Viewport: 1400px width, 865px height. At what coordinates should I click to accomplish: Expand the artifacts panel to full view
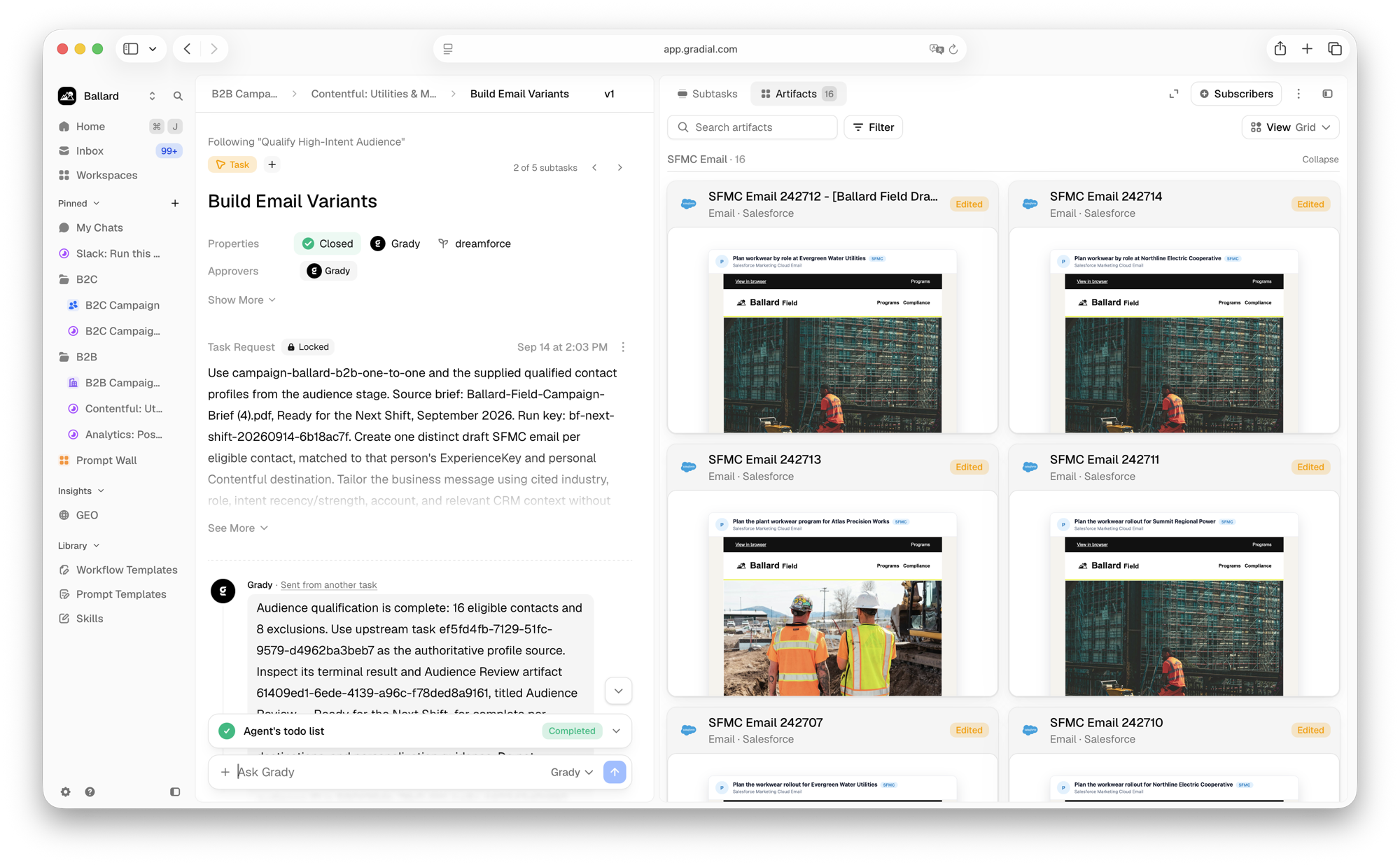1174,94
